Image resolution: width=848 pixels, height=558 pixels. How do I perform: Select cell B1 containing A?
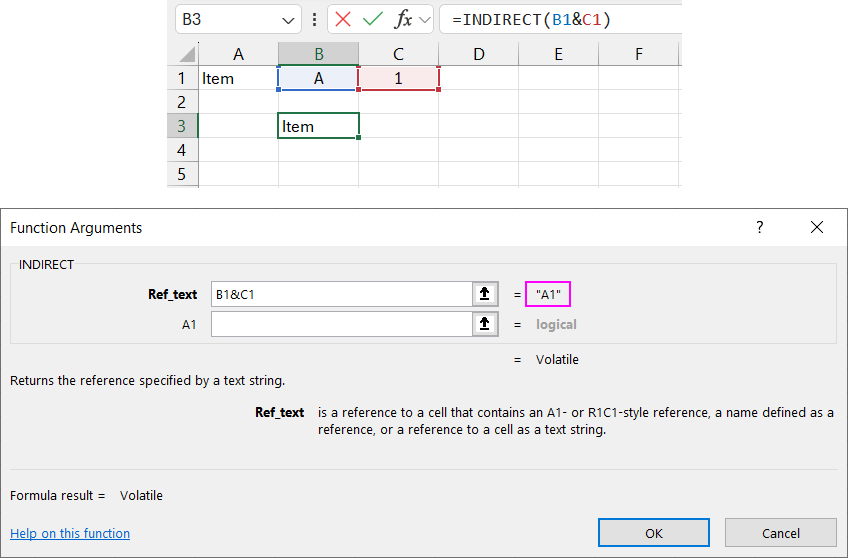[x=319, y=78]
